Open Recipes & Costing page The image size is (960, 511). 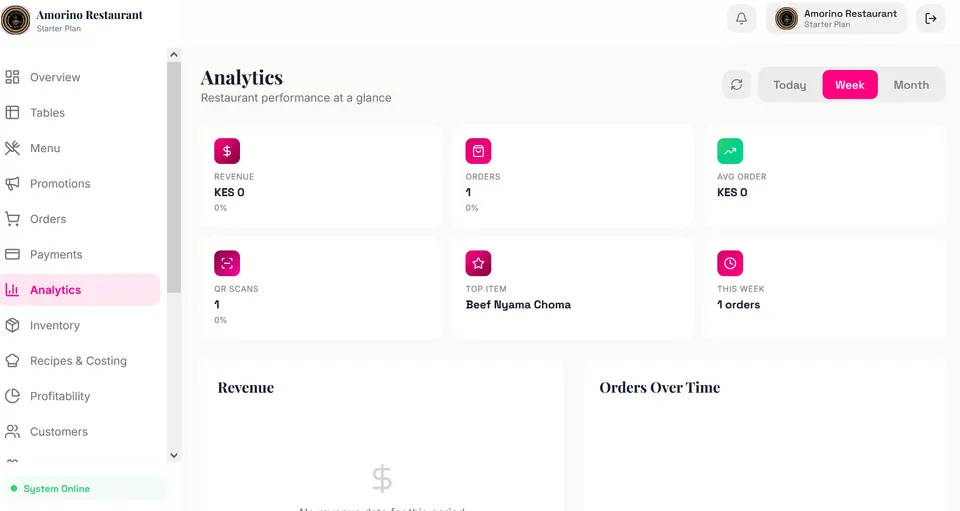80,361
